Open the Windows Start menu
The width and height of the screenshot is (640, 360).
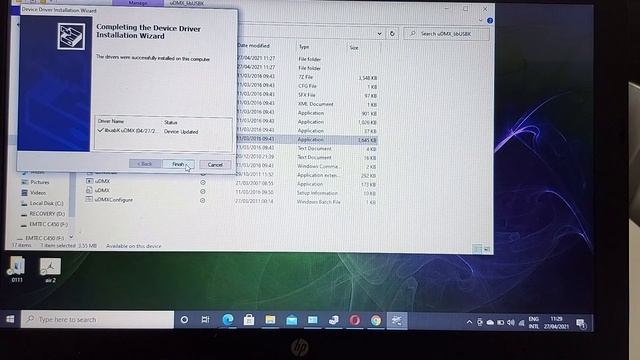(10, 319)
